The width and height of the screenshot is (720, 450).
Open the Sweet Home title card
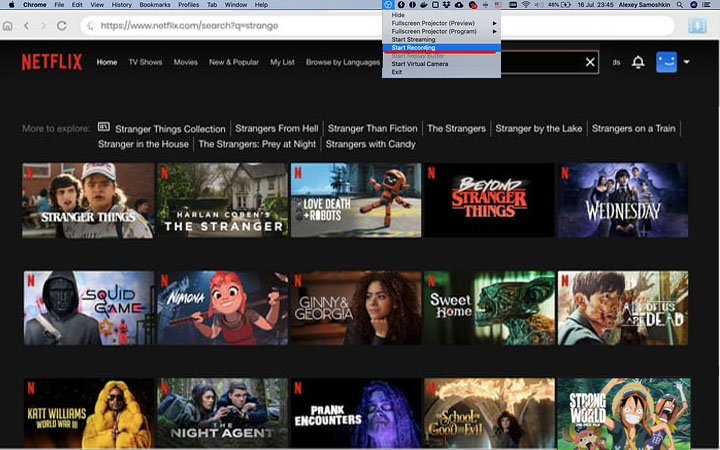click(x=489, y=308)
